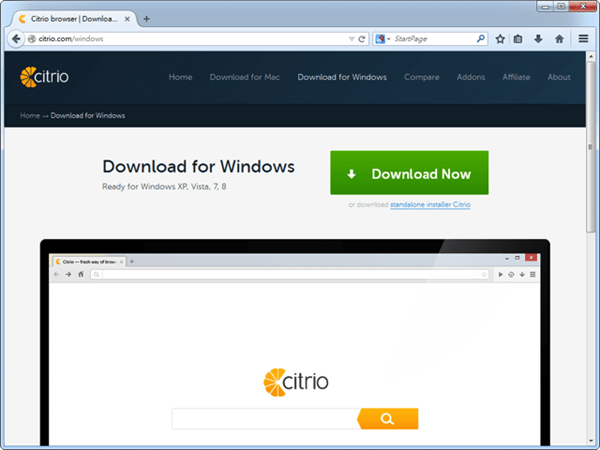Click the Citrio preview screenshot image
Viewport: 600px width, 450px height.
(295, 342)
